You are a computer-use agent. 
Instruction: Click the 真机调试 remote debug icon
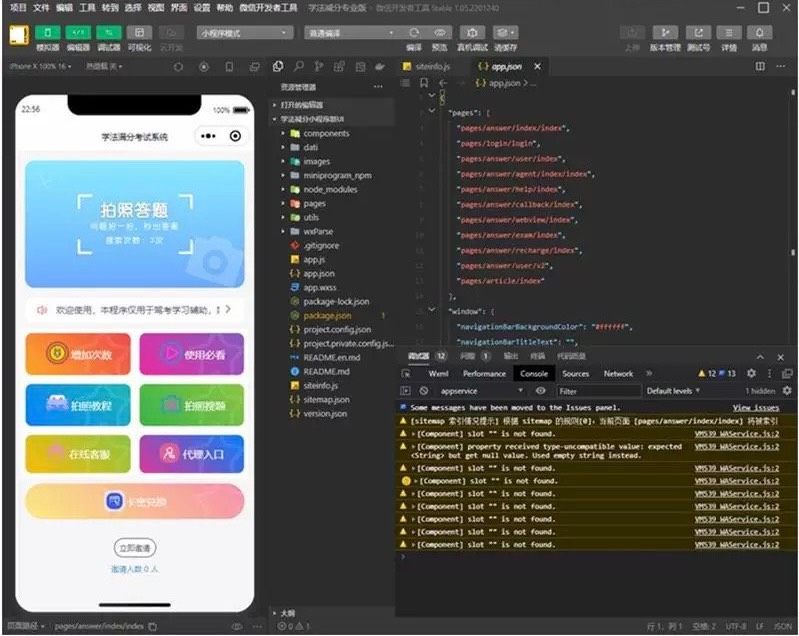pyautogui.click(x=472, y=33)
